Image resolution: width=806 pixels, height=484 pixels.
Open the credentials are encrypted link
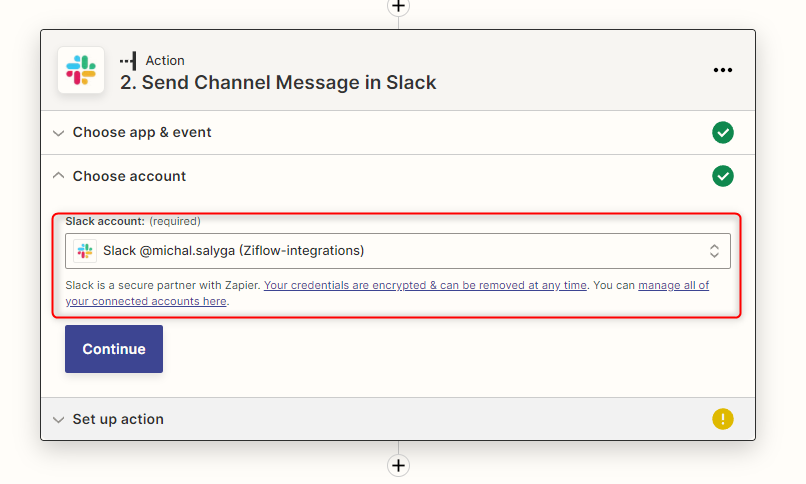tap(425, 285)
